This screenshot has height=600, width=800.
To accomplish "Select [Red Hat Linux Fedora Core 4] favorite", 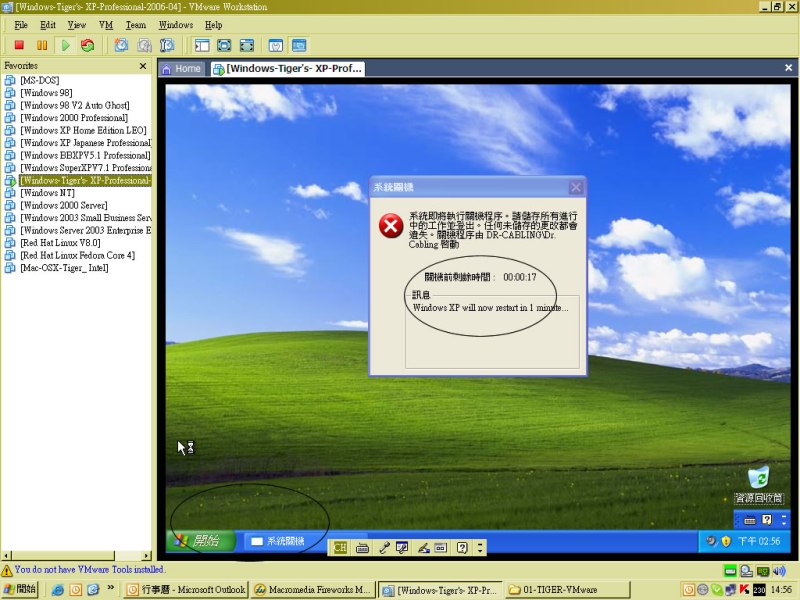I will [x=78, y=255].
